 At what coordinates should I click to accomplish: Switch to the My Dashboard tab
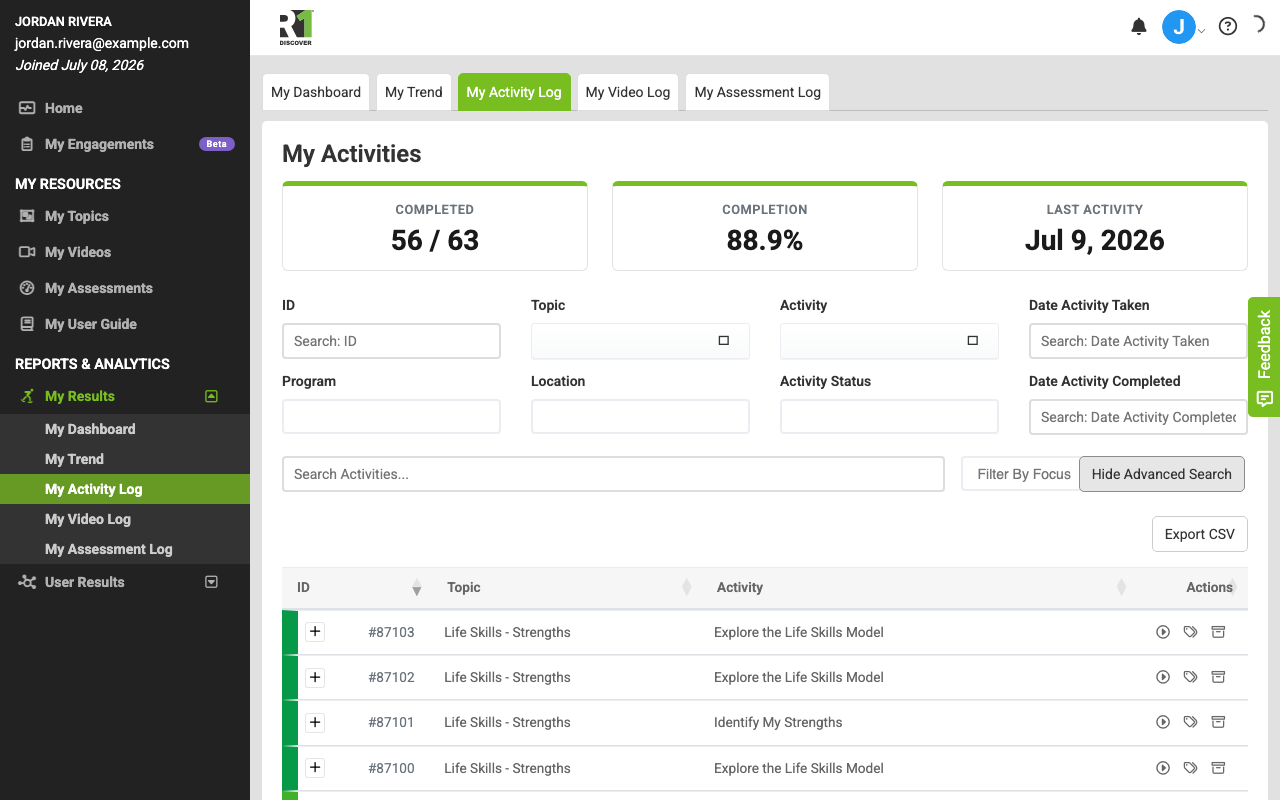coord(316,92)
